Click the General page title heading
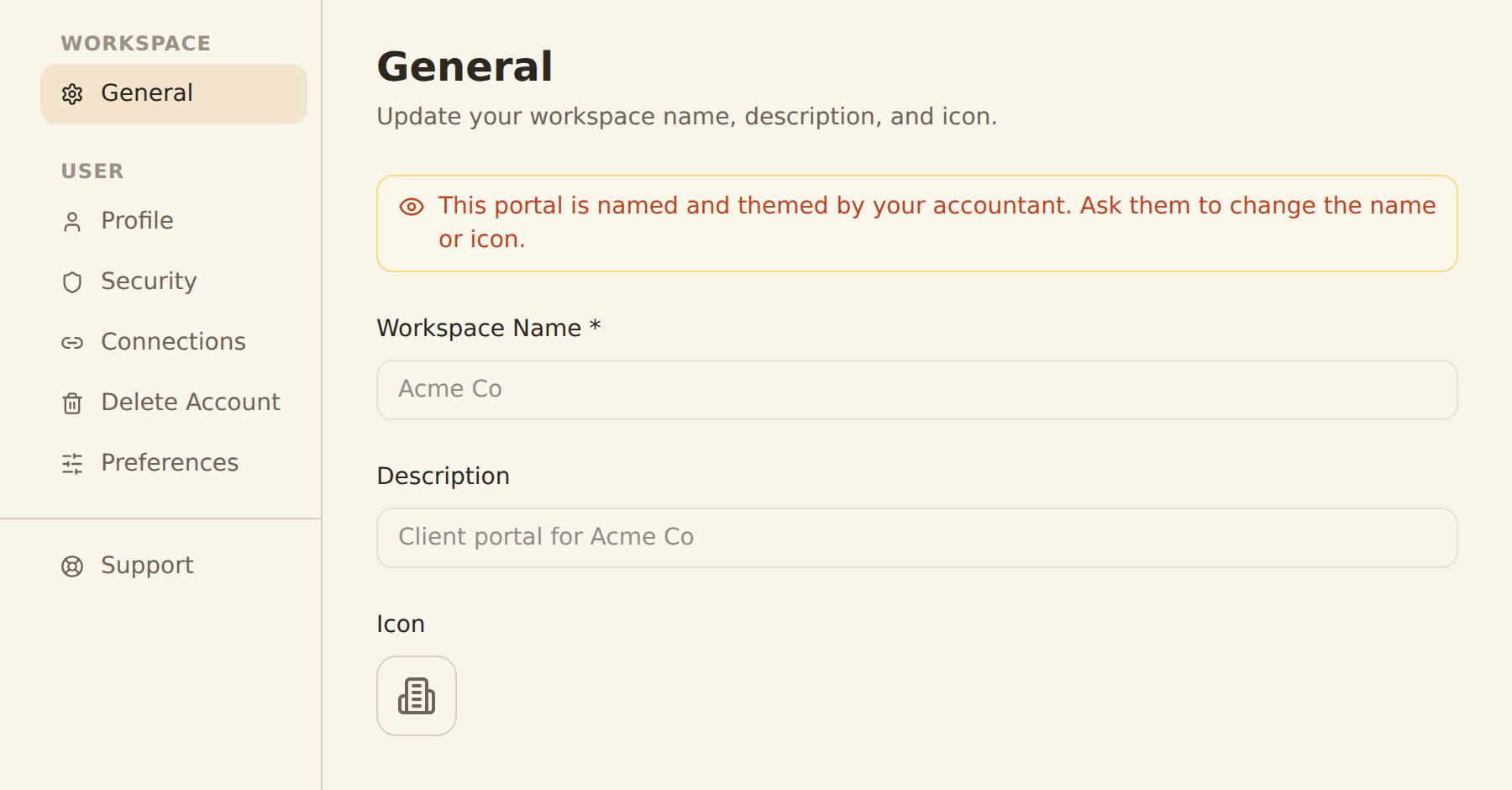The width and height of the screenshot is (1512, 790). [465, 66]
